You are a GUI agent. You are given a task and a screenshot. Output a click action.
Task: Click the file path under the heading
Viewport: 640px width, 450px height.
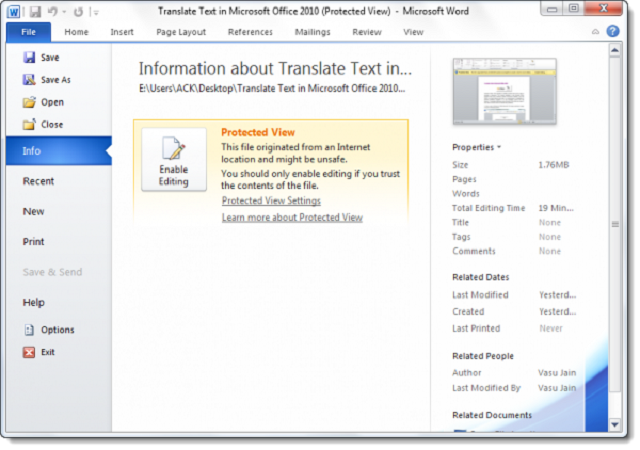[272, 88]
